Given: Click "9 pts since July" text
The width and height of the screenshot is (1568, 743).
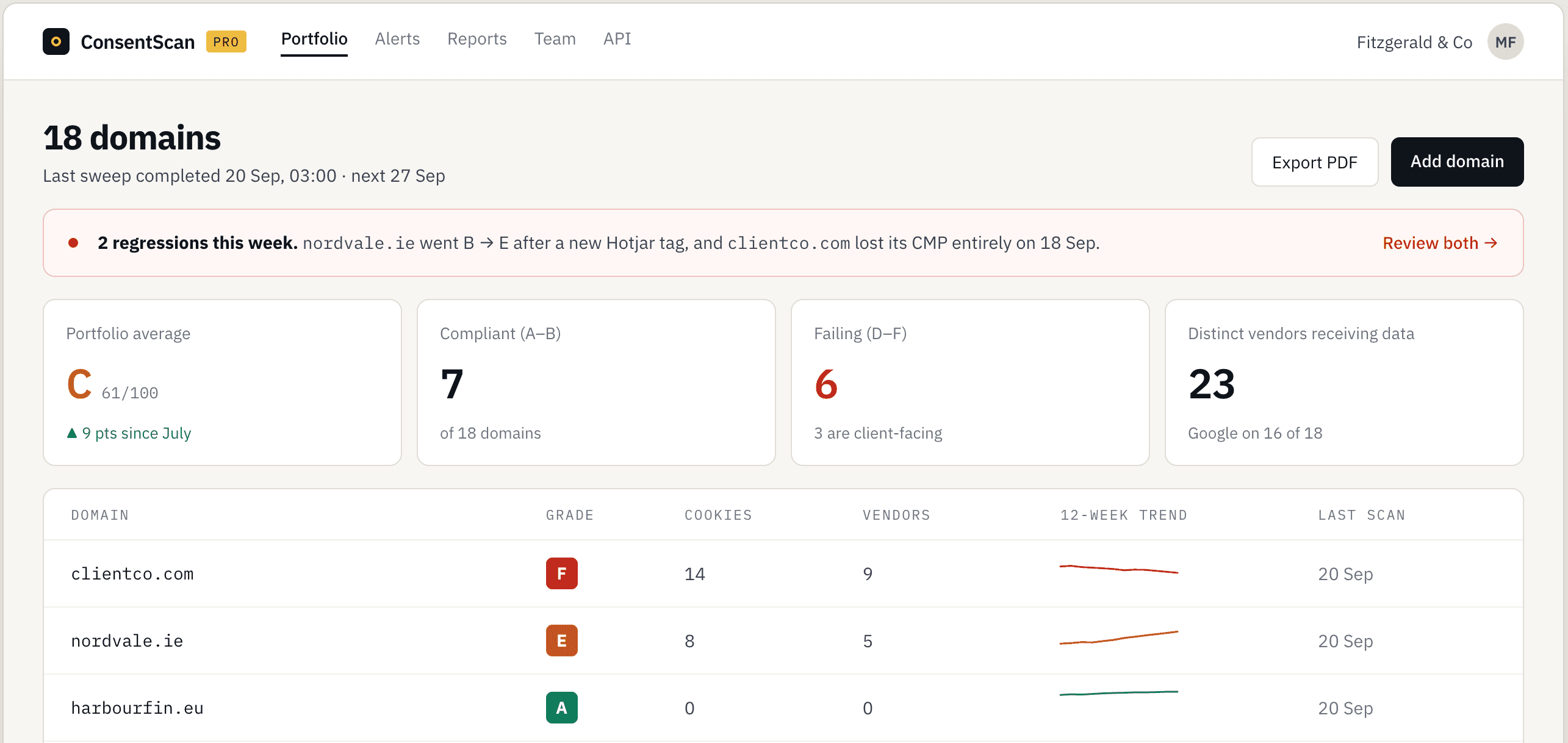Looking at the screenshot, I should coord(137,433).
